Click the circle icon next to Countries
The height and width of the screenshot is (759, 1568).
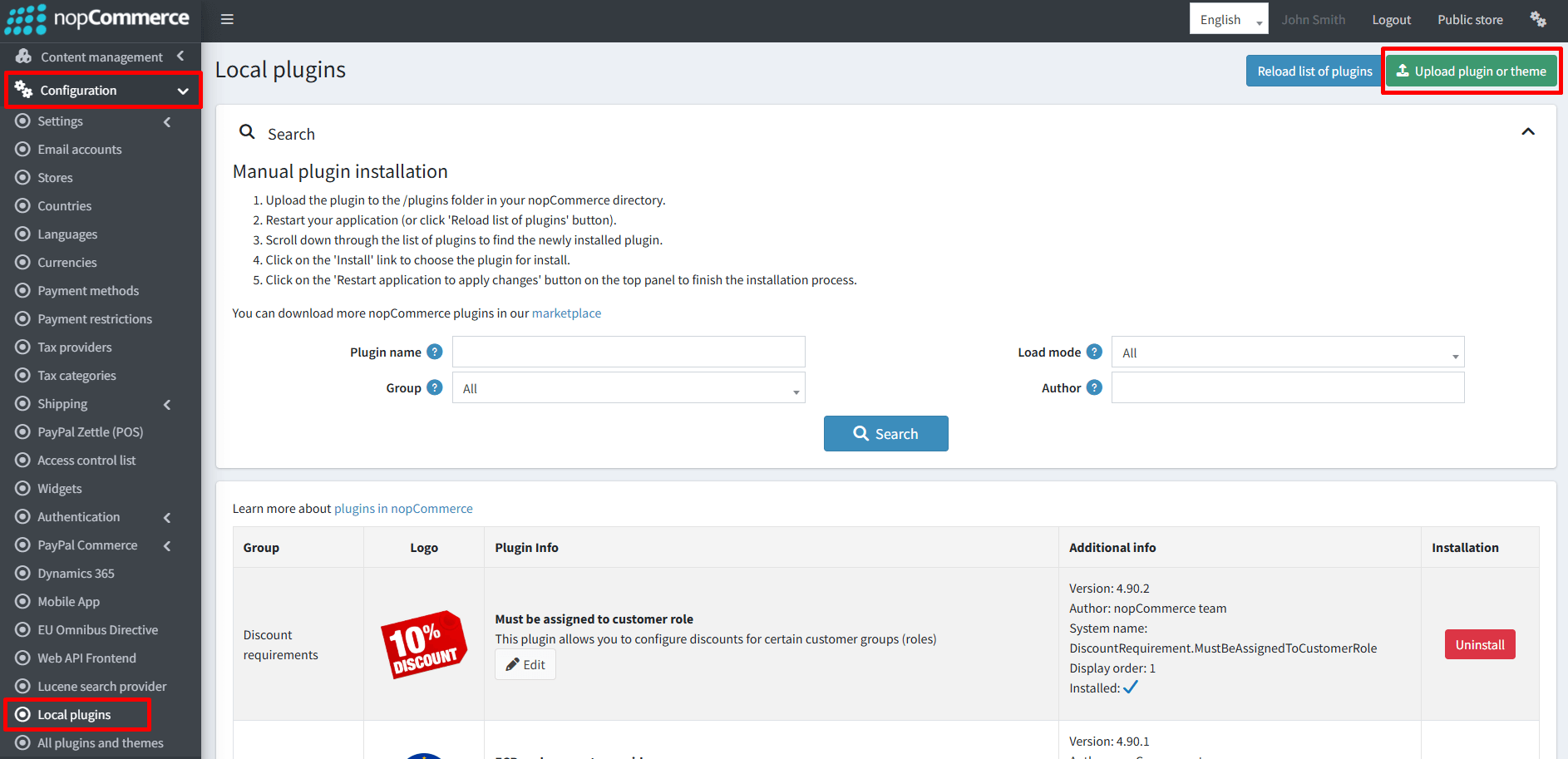(23, 205)
